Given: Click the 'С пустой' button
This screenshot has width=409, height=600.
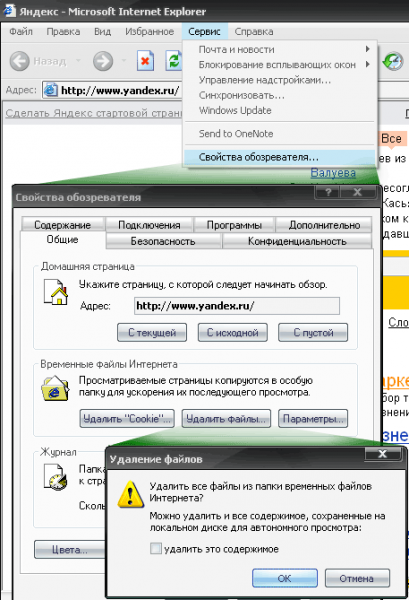Looking at the screenshot, I should pyautogui.click(x=313, y=332).
